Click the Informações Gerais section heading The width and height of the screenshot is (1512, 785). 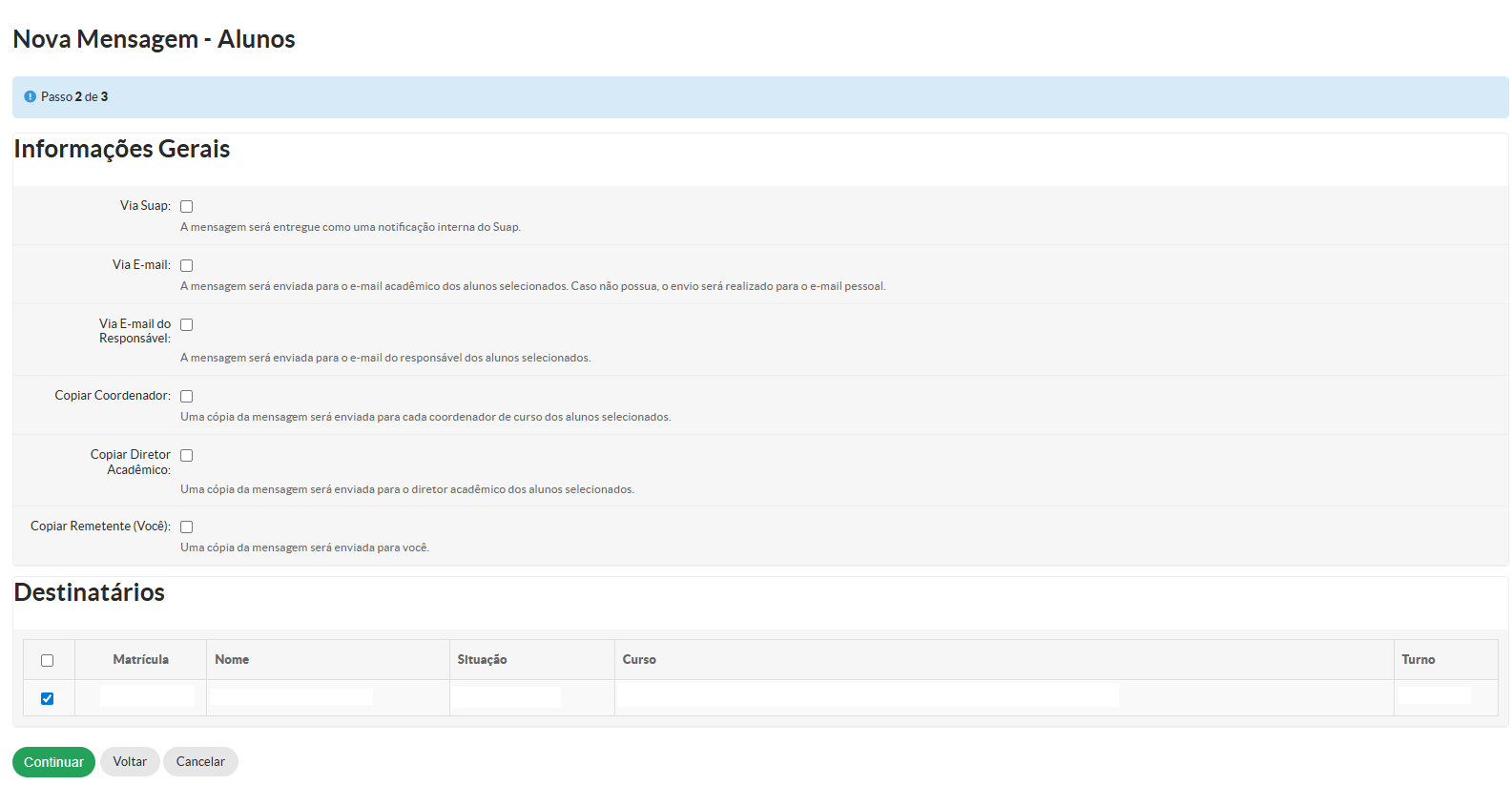pyautogui.click(x=122, y=149)
